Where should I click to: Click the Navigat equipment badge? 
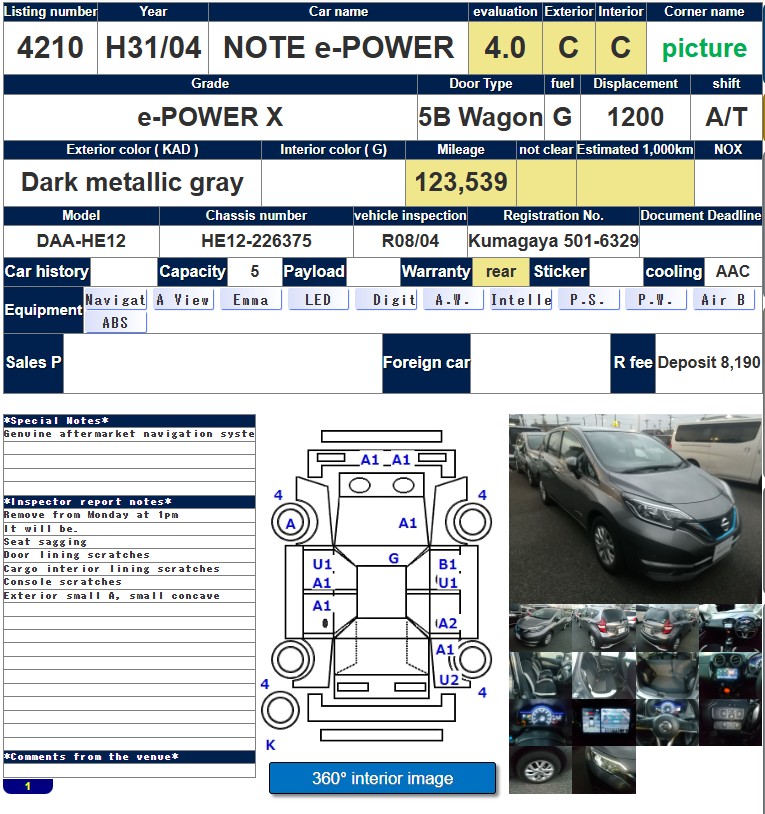pyautogui.click(x=115, y=300)
